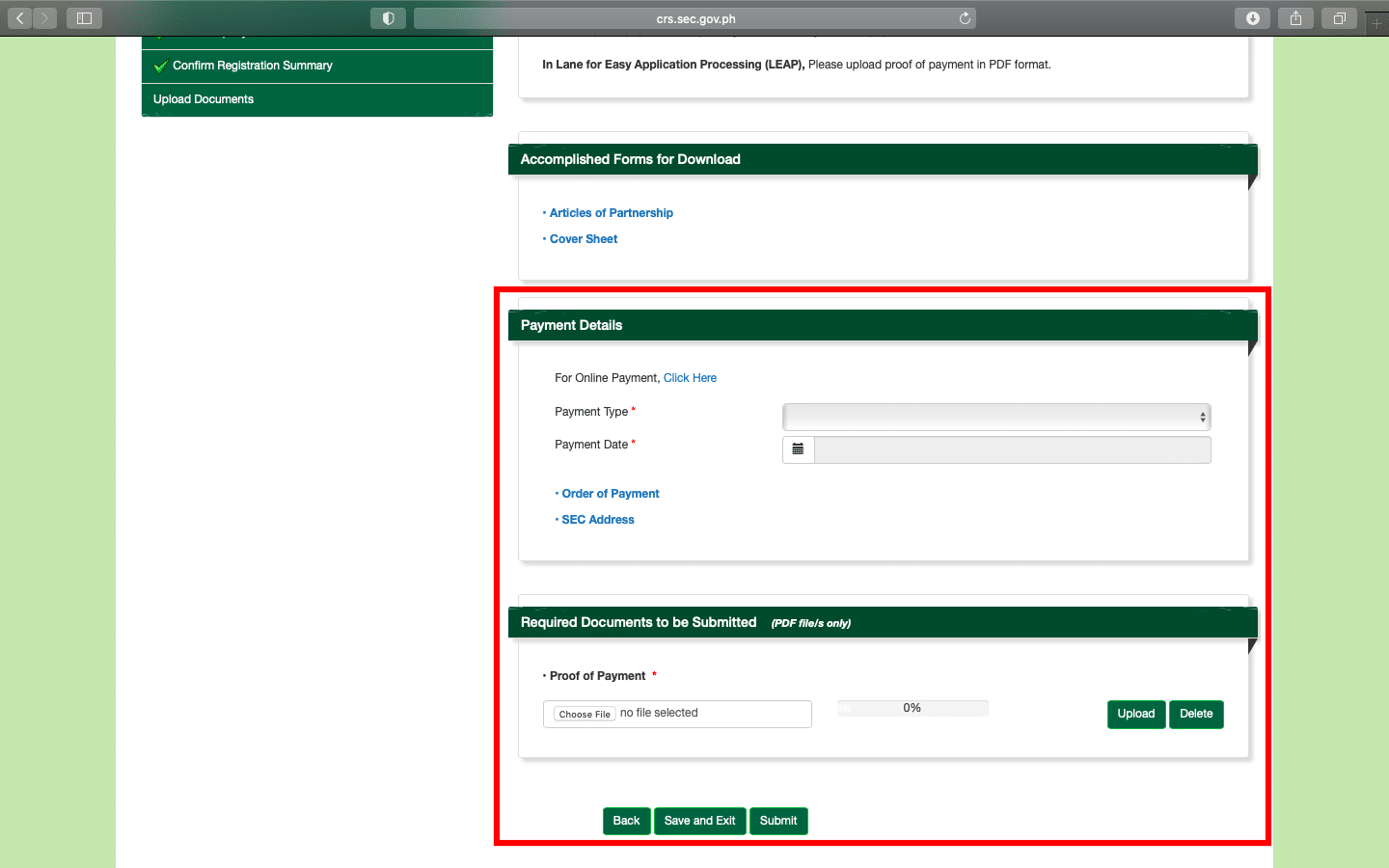The width and height of the screenshot is (1389, 868).
Task: Click the Share icon in the toolbar
Action: tap(1295, 18)
